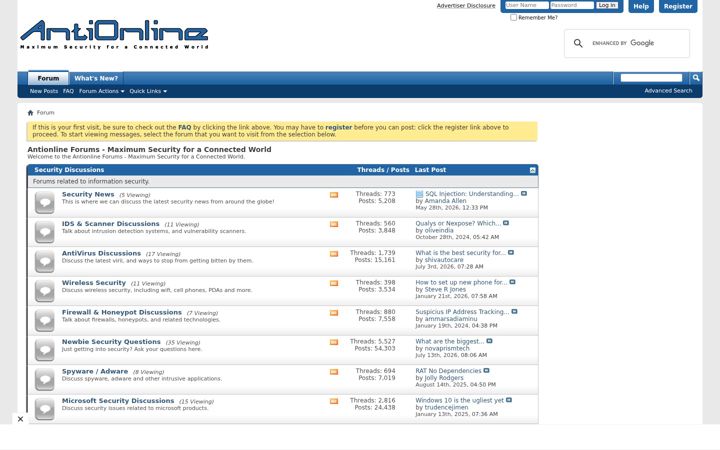
Task: Open IDS & Scanner Discussions forum
Action: [111, 224]
